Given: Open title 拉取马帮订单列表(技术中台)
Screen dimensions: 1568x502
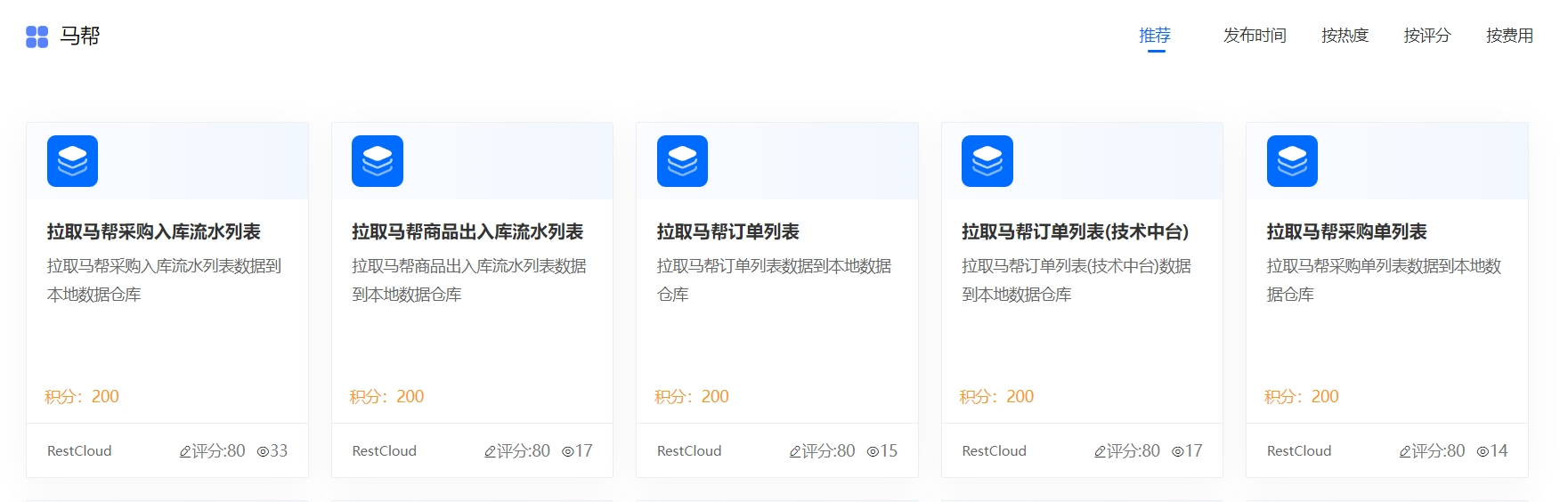Looking at the screenshot, I should pyautogui.click(x=1076, y=232).
